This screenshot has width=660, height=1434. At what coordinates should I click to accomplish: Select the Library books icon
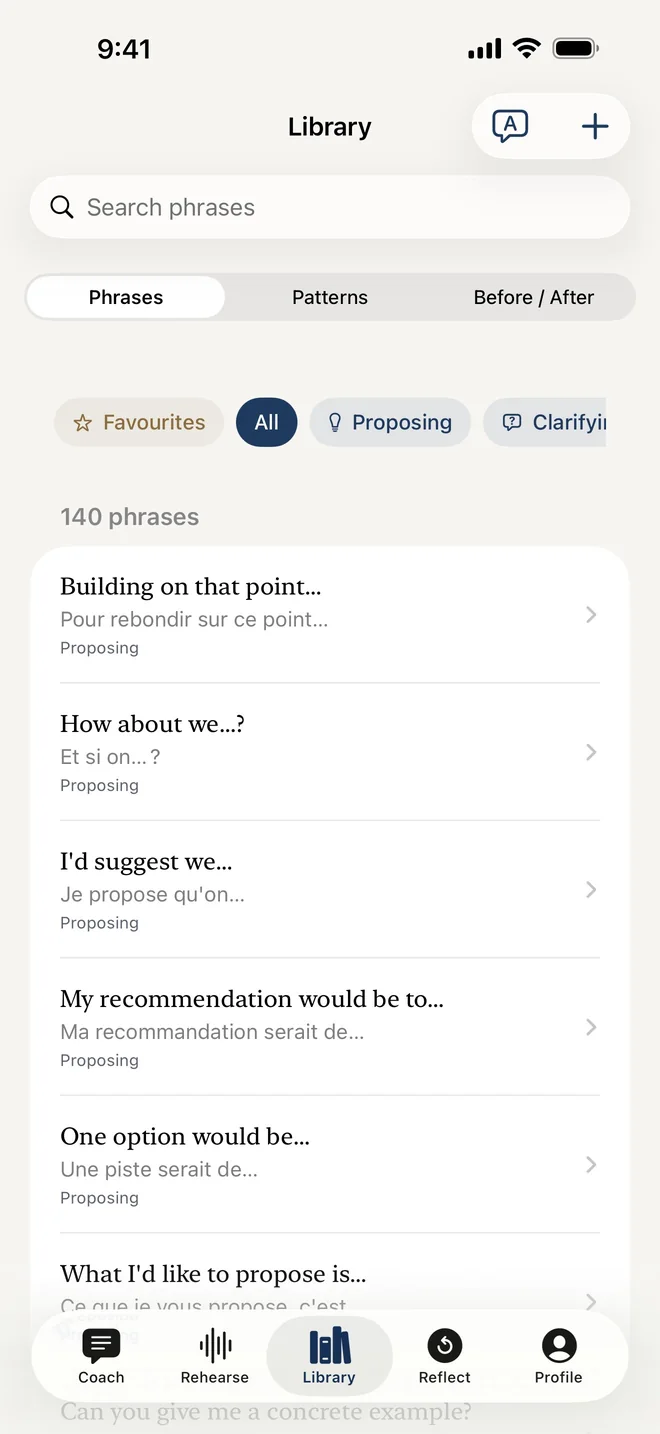pyautogui.click(x=329, y=1346)
